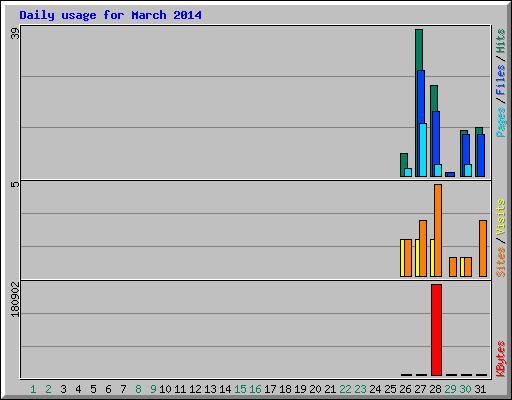512x400 pixels.
Task: Click the cyan Pages bar for day 27
Action: [423, 150]
